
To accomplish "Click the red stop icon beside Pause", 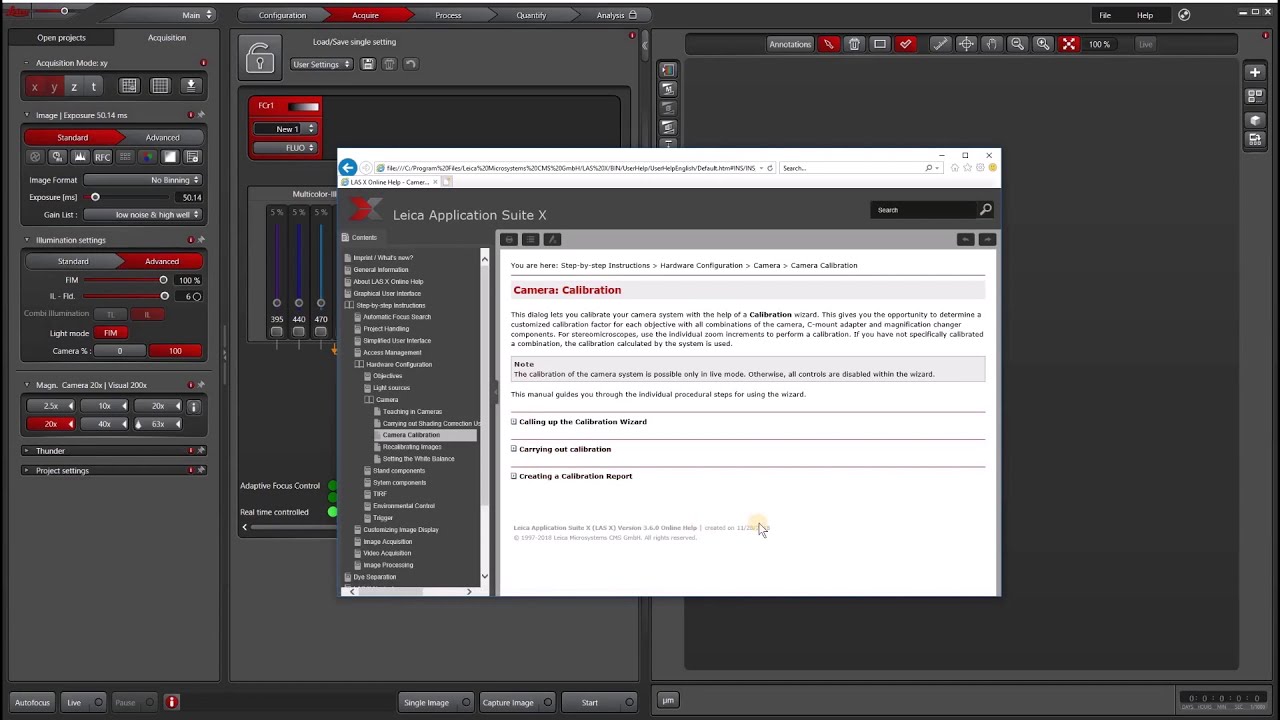I will 171,702.
